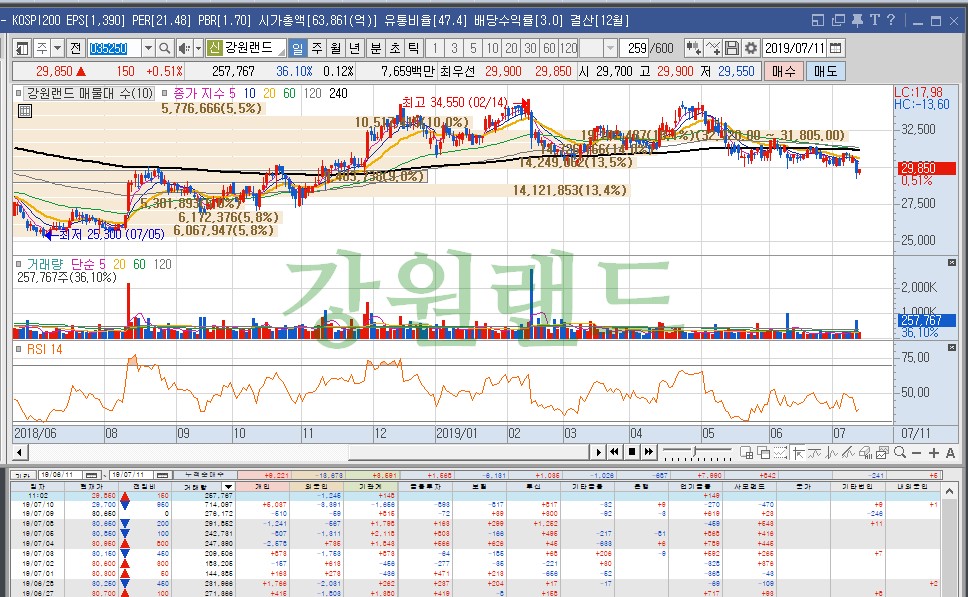968x597 pixels.
Task: Click the 누적순매수 button
Action: coord(204,475)
